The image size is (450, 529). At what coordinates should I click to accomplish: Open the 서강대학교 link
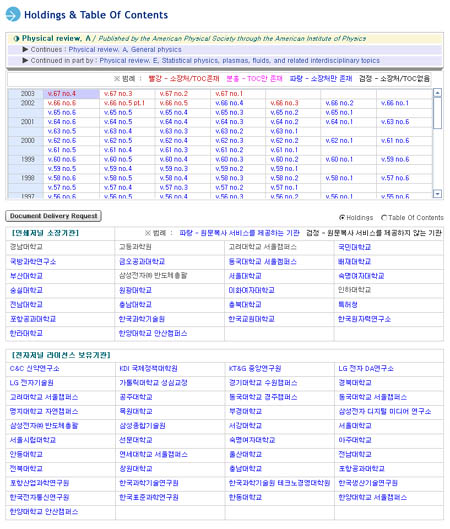[245, 426]
